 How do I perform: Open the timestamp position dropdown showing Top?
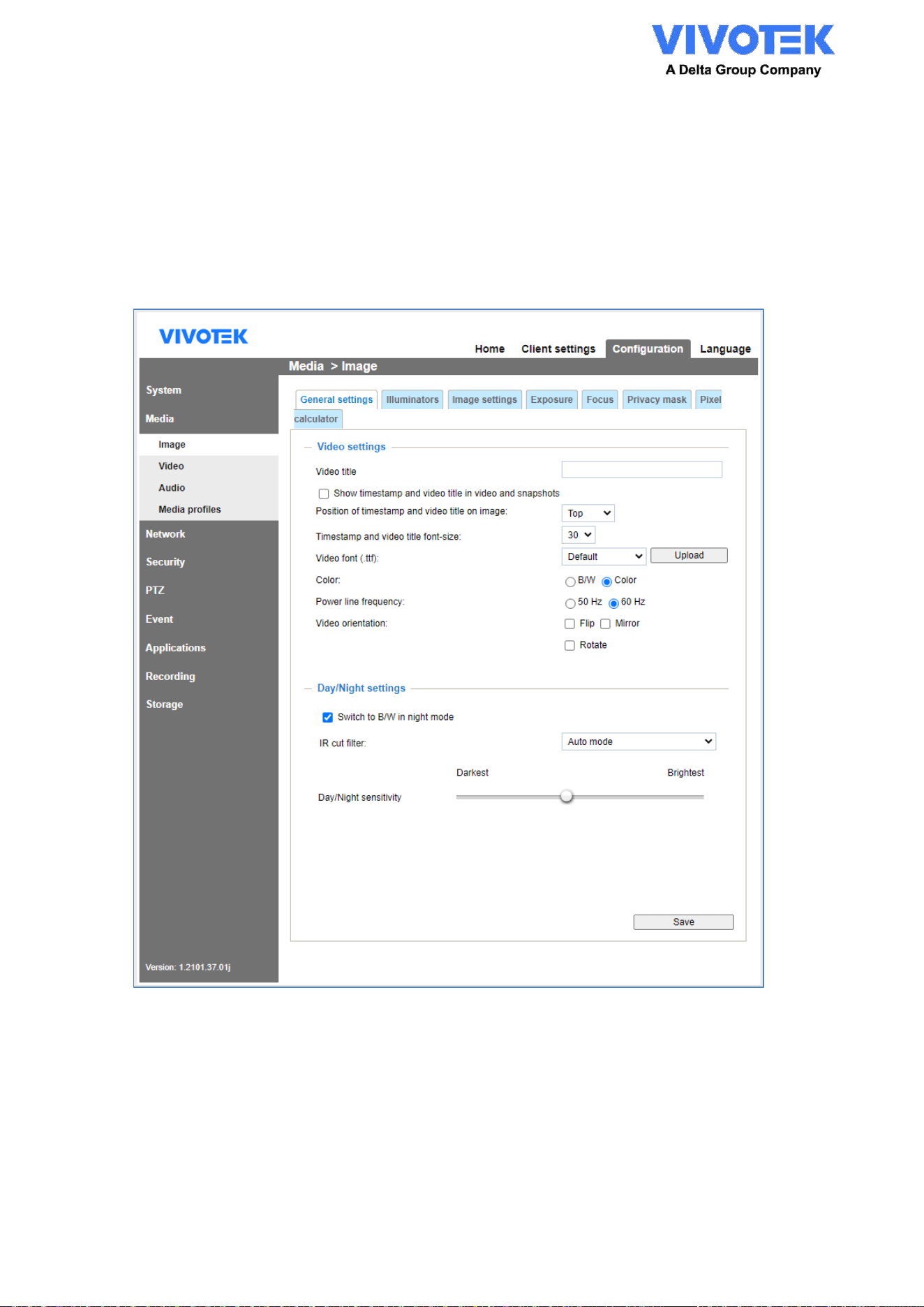tap(588, 513)
